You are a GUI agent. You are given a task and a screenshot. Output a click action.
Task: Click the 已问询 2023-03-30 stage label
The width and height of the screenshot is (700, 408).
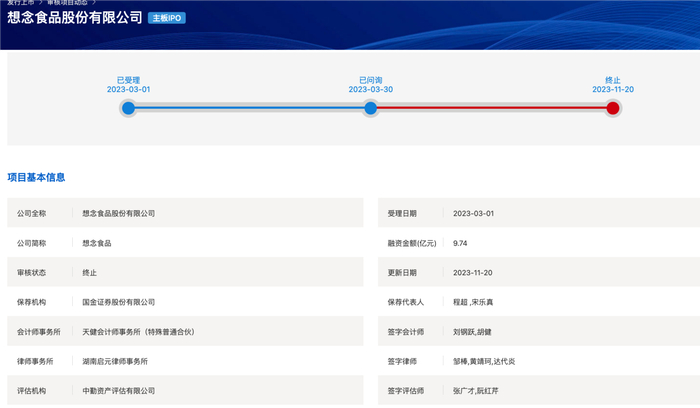[x=371, y=85]
